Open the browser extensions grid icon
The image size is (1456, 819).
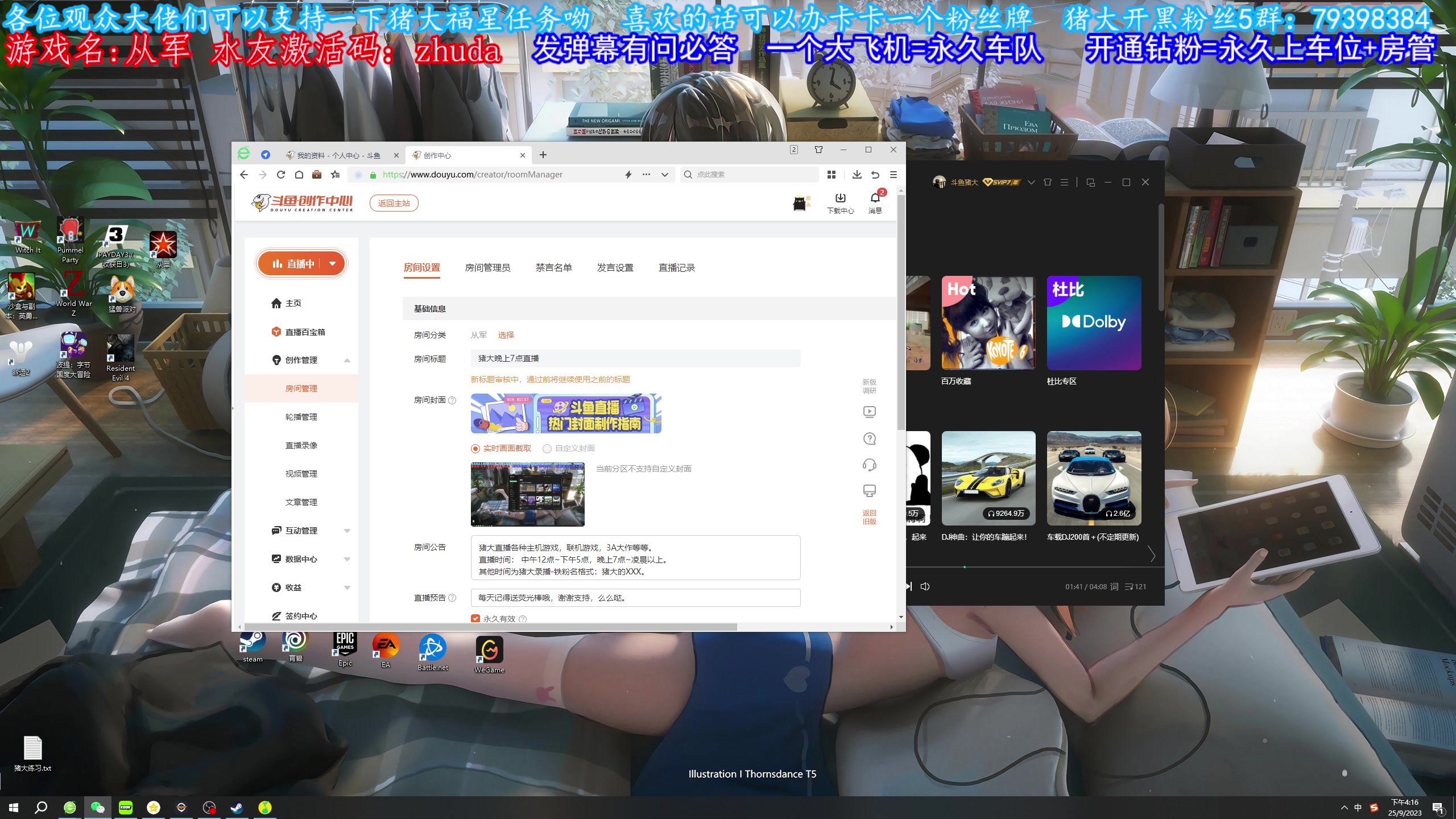(831, 175)
